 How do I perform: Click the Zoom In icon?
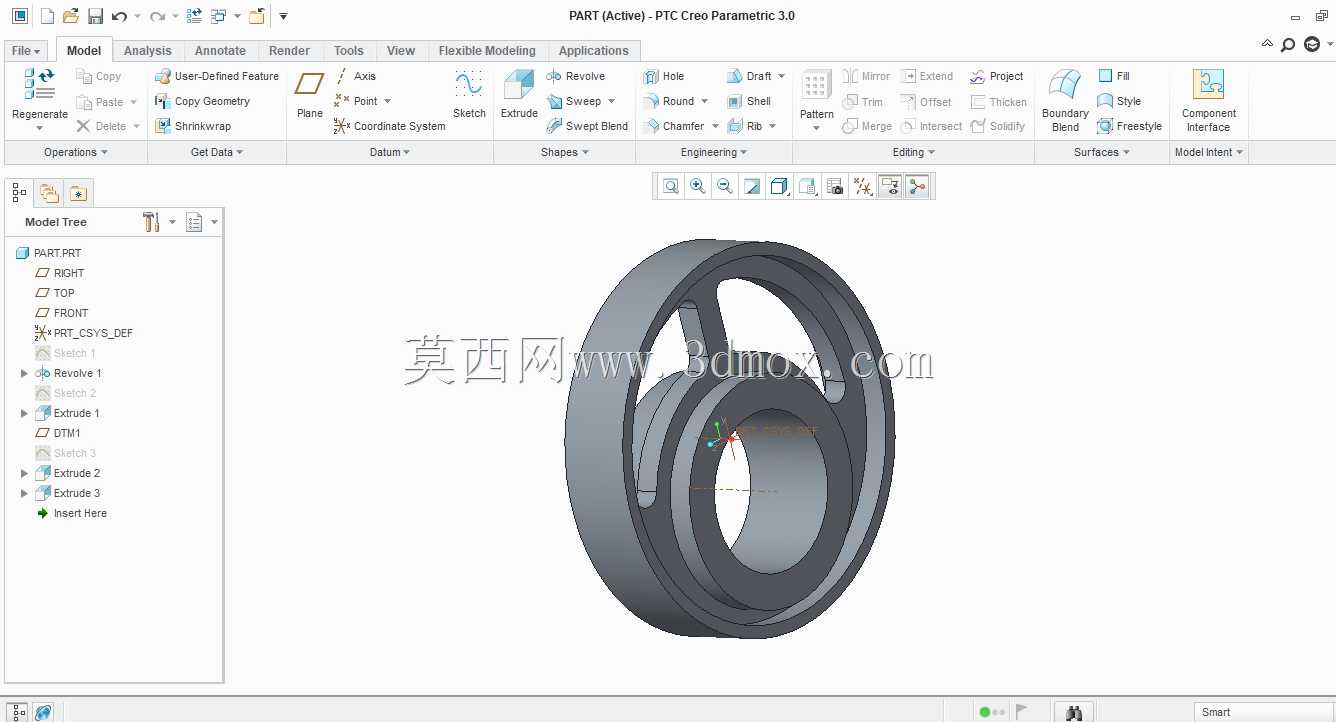[698, 186]
